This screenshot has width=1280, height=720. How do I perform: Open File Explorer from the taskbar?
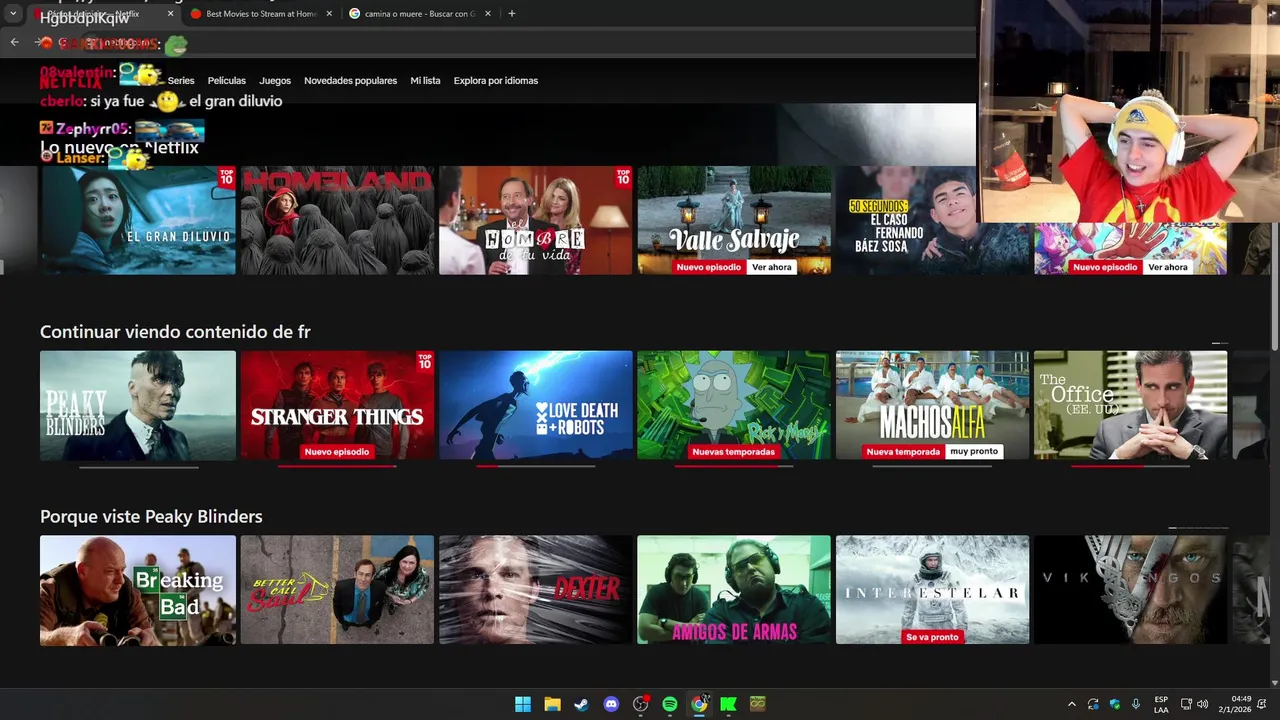[552, 704]
